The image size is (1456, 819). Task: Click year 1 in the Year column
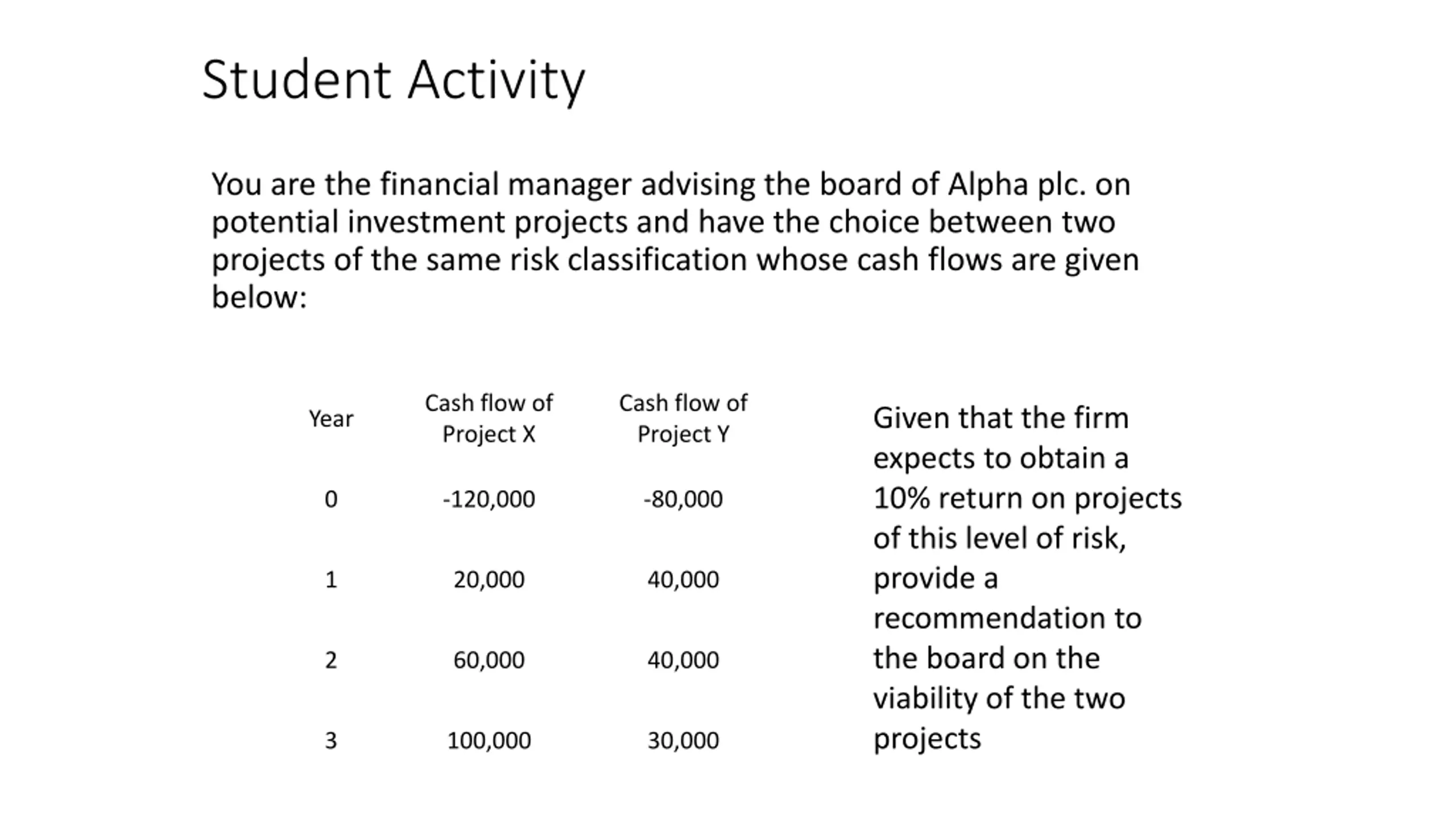tap(331, 580)
